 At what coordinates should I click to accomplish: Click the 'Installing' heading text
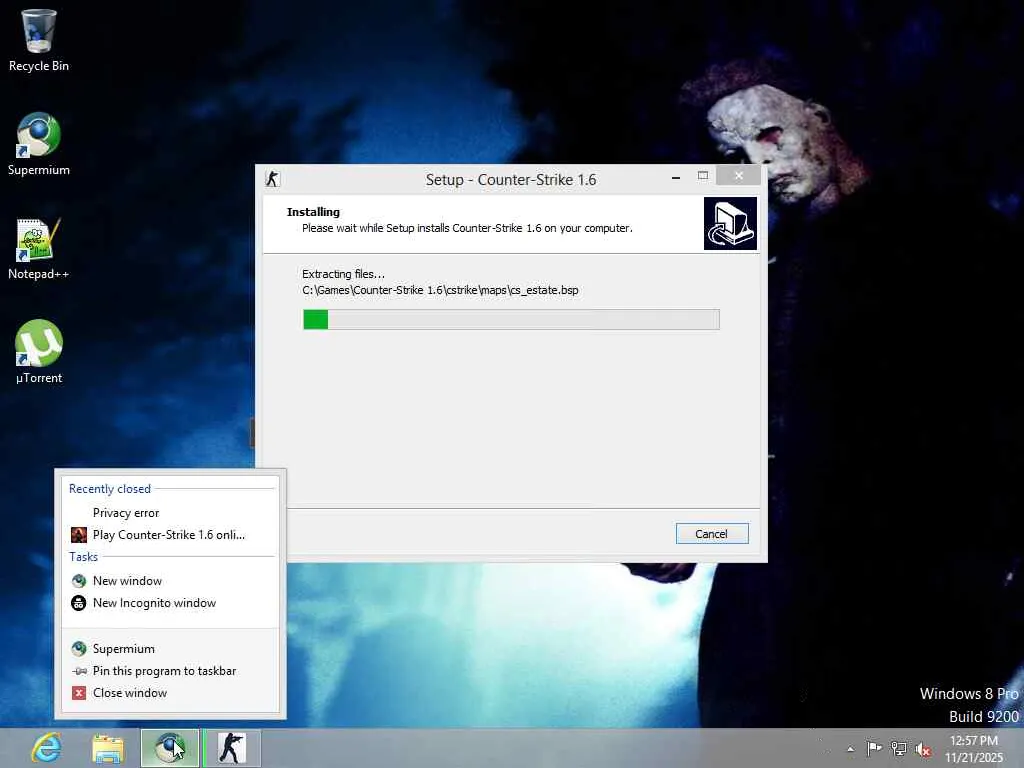pyautogui.click(x=313, y=212)
